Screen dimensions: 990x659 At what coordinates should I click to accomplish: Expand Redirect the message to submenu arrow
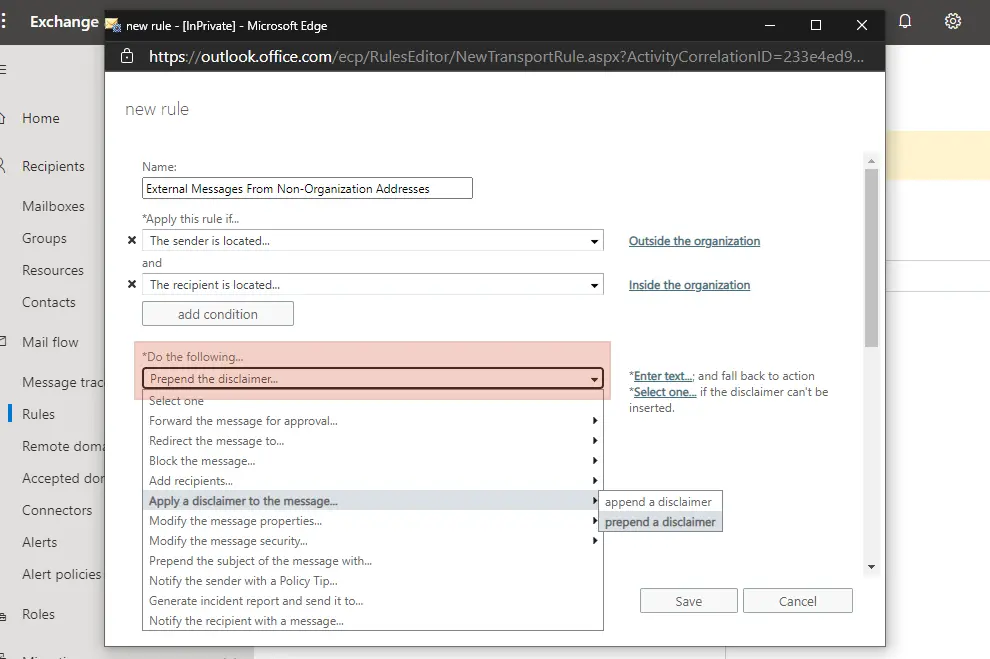[595, 441]
